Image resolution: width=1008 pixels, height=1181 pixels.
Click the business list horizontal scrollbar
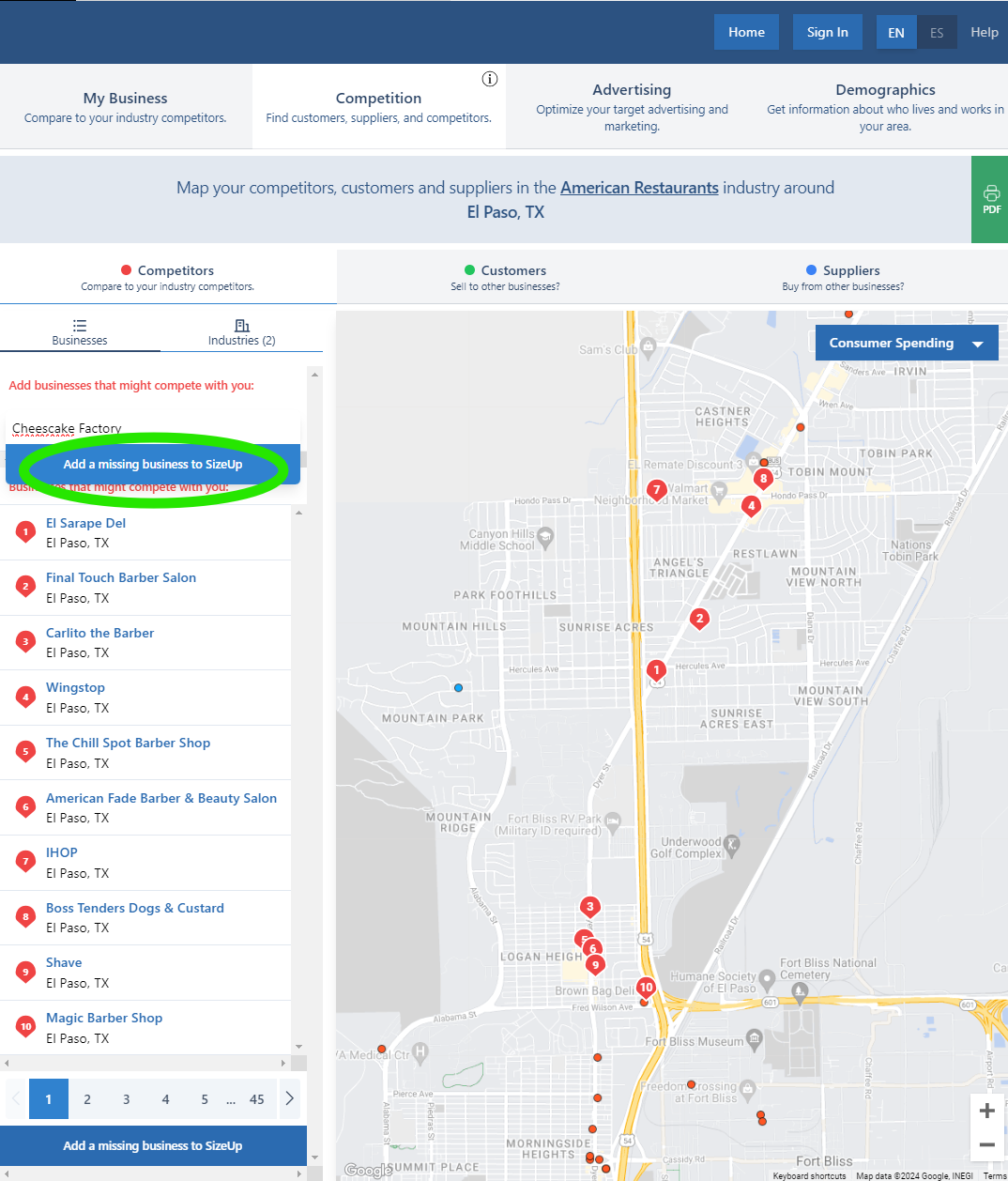point(145,1063)
